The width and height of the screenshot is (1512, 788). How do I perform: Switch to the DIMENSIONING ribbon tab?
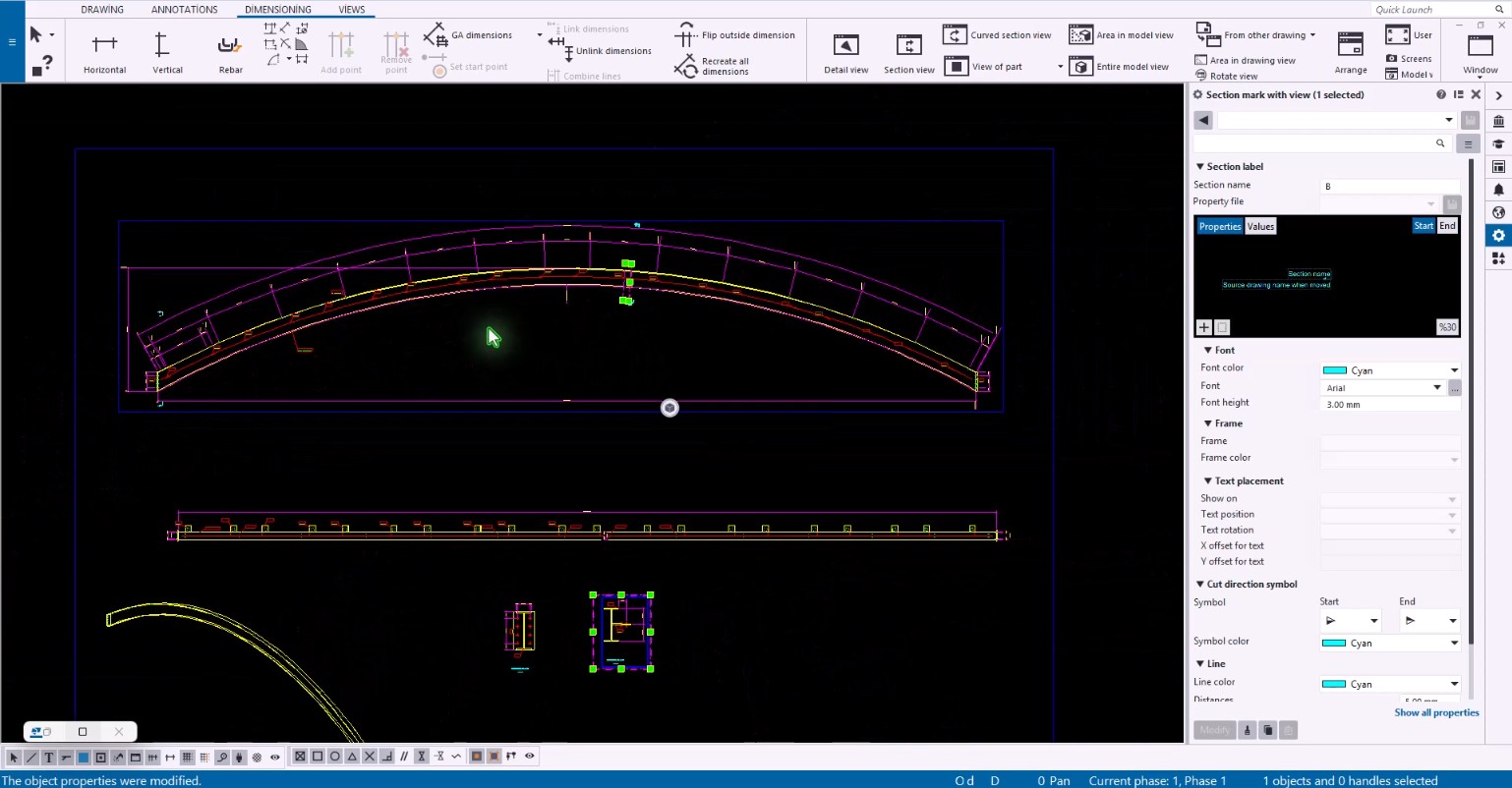pyautogui.click(x=278, y=10)
